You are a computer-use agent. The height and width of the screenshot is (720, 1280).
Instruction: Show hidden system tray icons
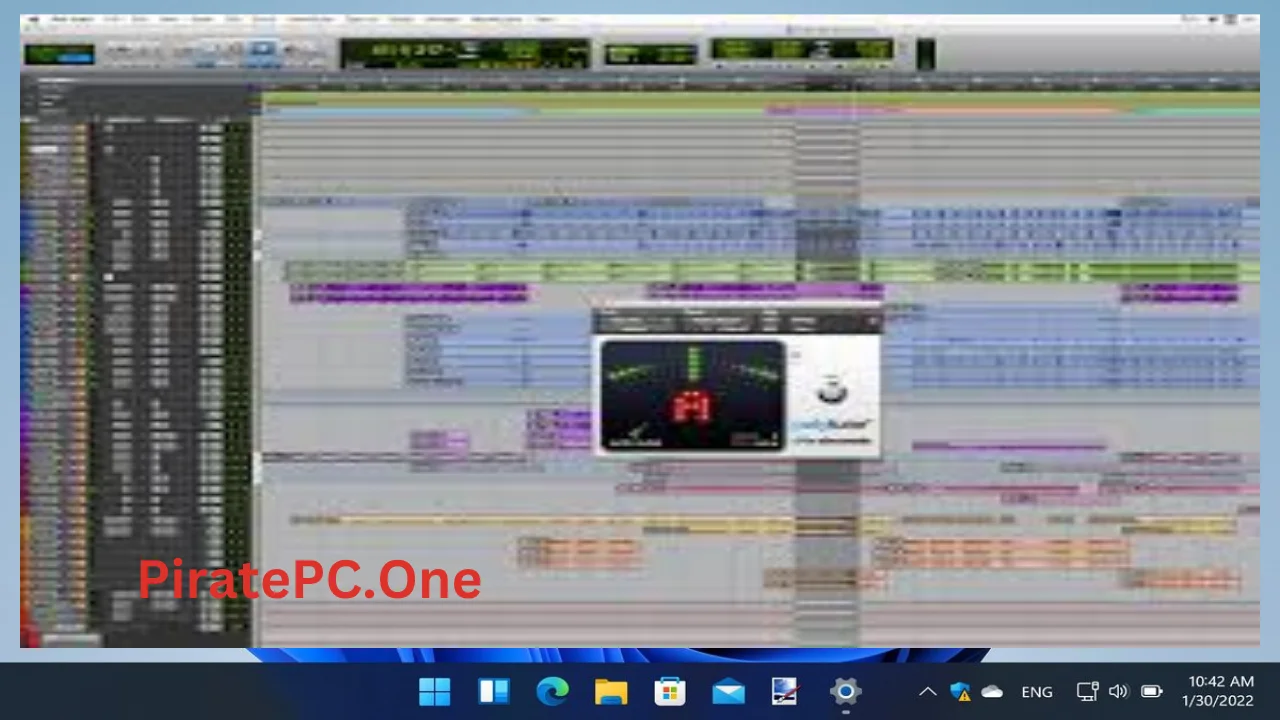928,691
